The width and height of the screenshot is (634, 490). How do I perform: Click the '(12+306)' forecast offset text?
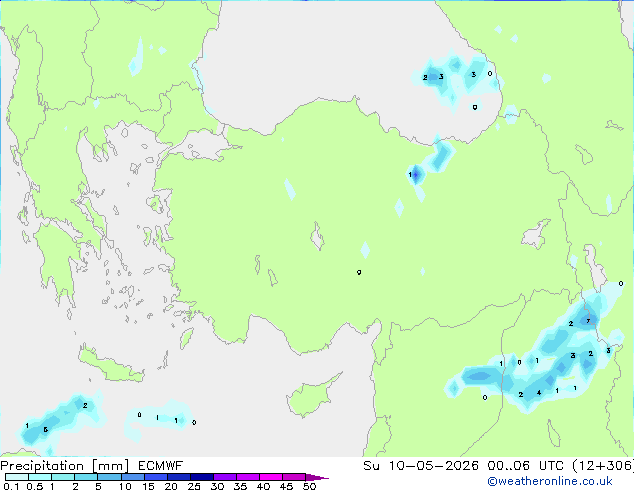(602, 466)
